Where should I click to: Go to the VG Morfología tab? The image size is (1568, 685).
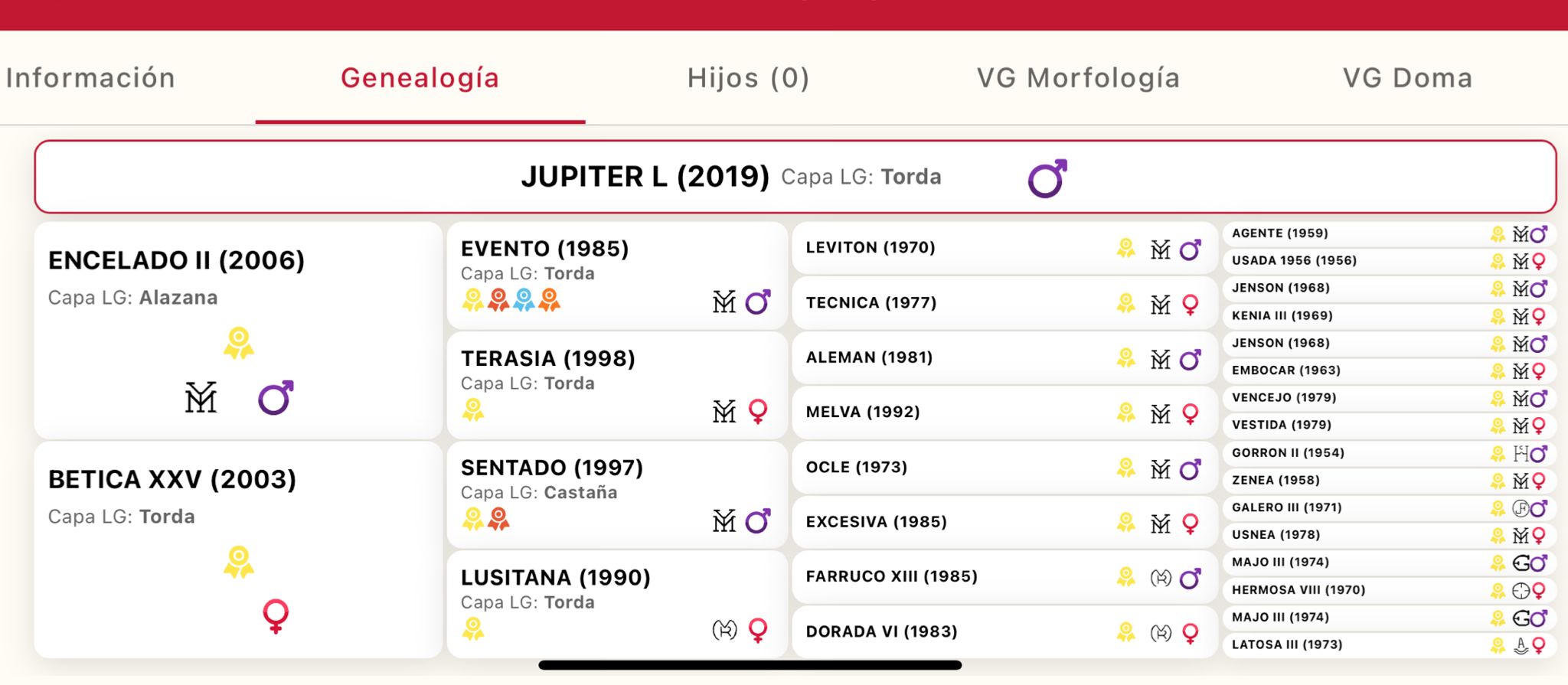tap(1078, 78)
